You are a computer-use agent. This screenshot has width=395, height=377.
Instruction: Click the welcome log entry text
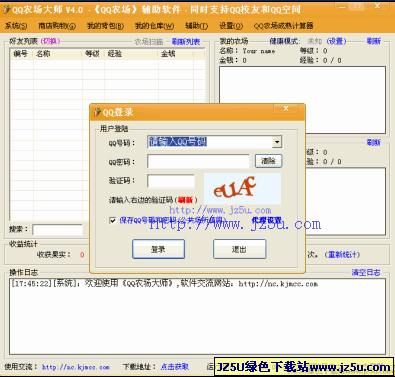[164, 284]
